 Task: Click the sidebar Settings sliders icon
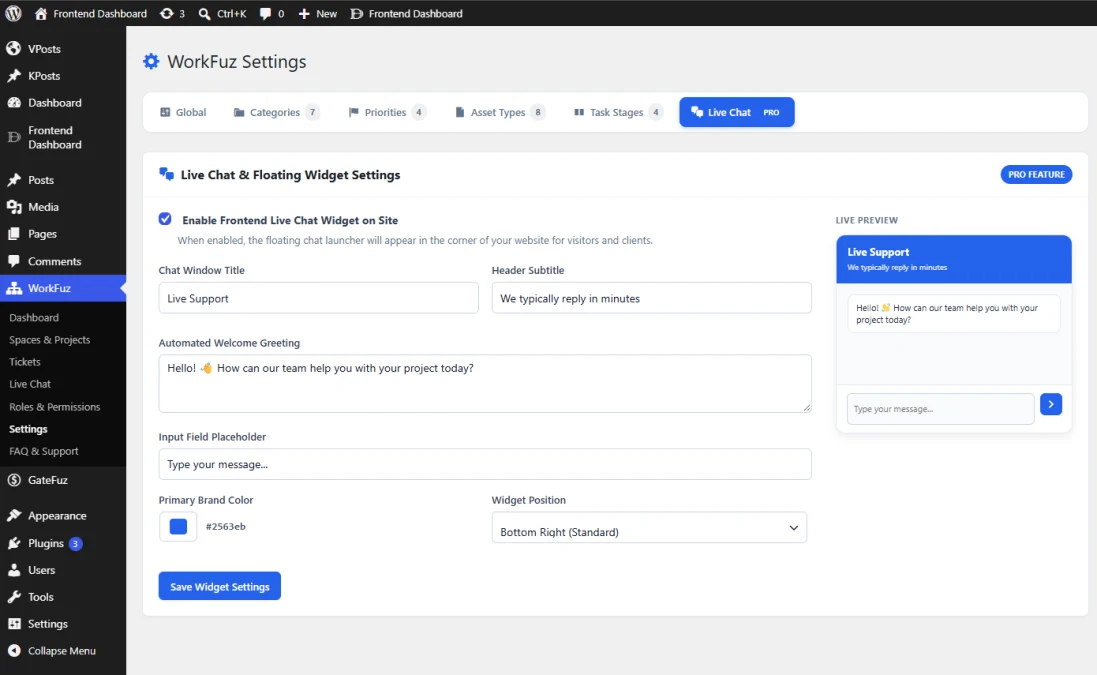tap(13, 624)
